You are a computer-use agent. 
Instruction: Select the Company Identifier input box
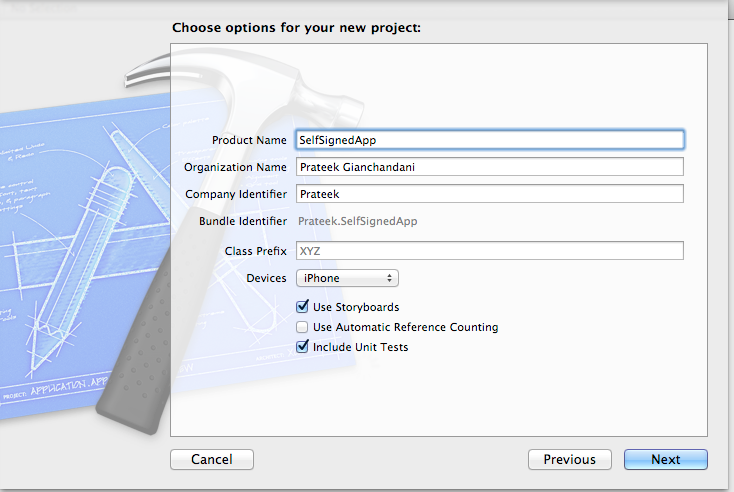[x=489, y=194]
